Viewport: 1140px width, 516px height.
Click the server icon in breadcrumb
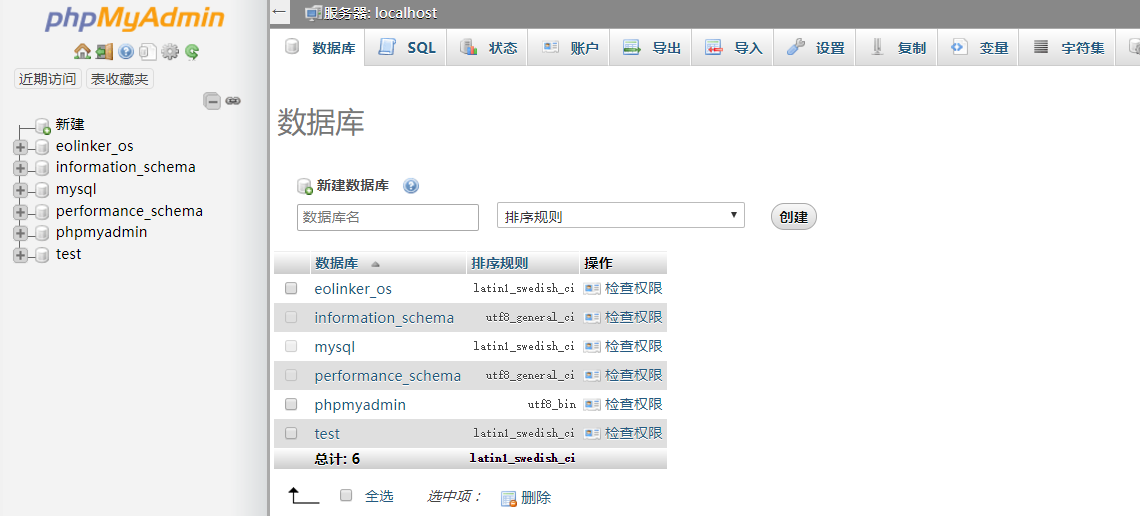pos(313,13)
